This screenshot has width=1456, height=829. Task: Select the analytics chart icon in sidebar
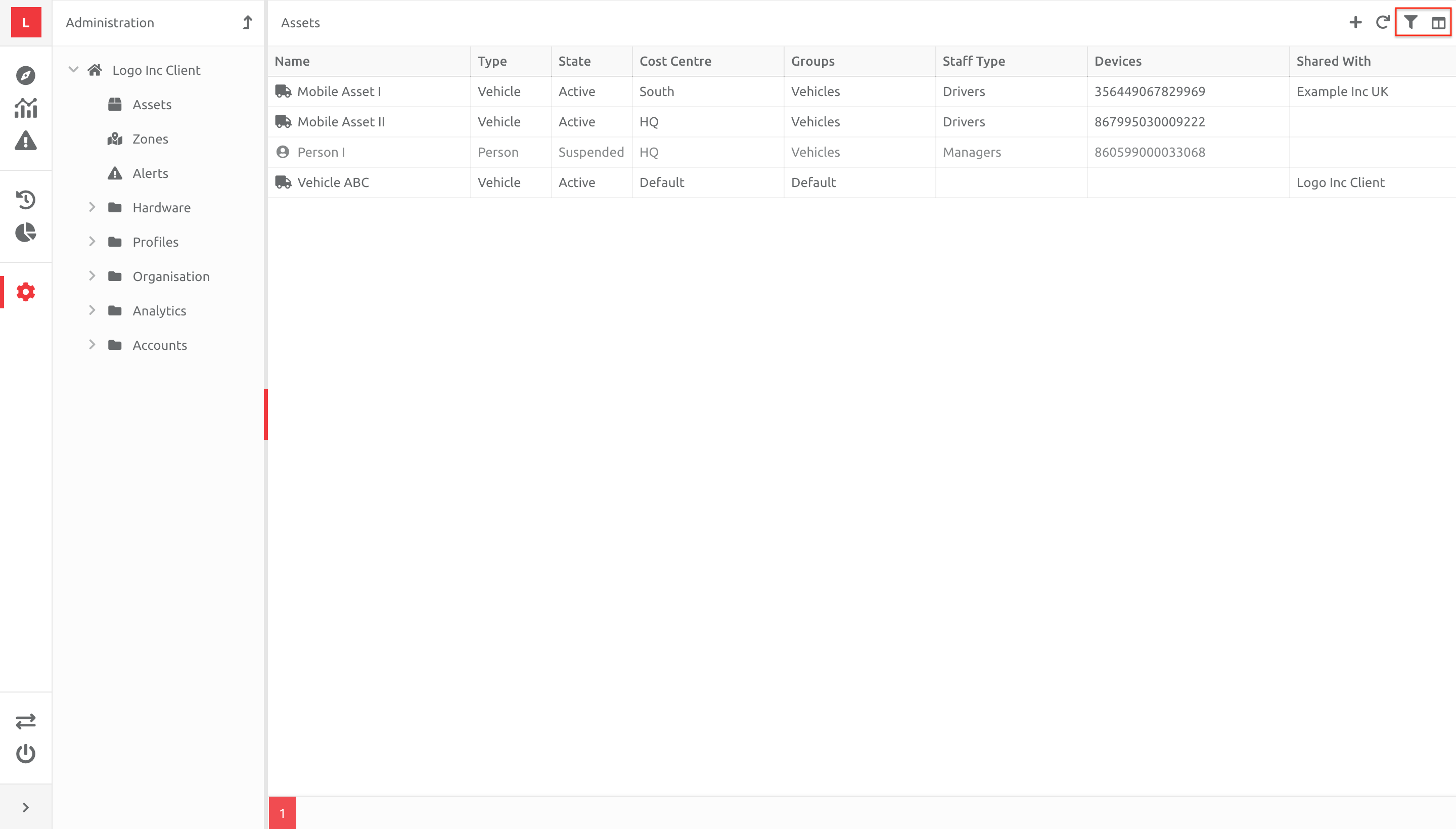point(26,108)
